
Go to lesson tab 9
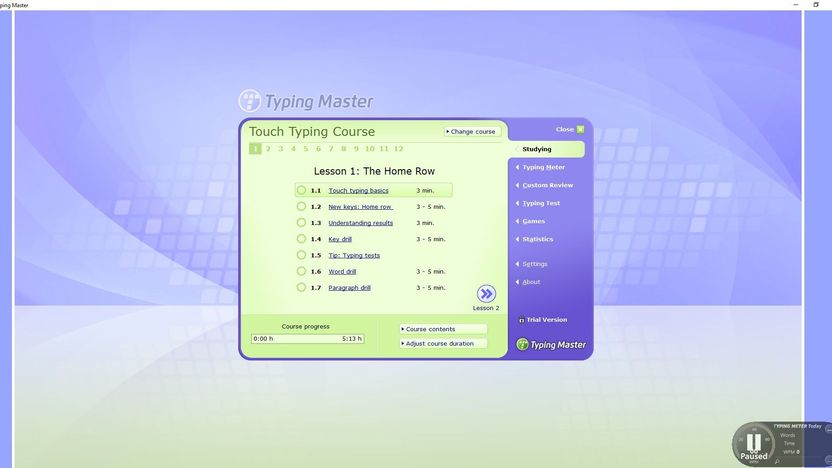point(356,149)
